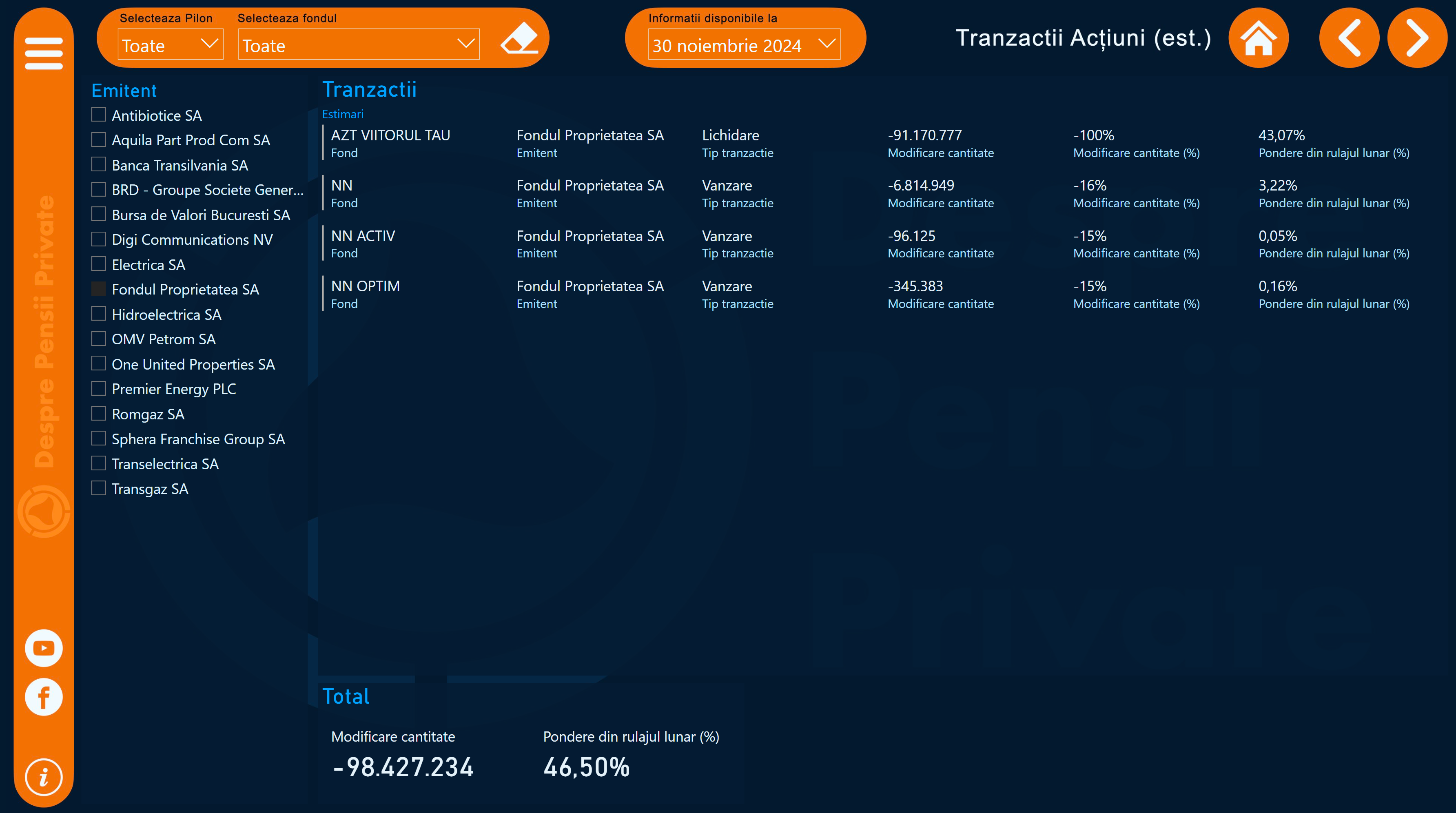Navigate to the next page arrow
The height and width of the screenshot is (813, 1456).
click(1417, 38)
